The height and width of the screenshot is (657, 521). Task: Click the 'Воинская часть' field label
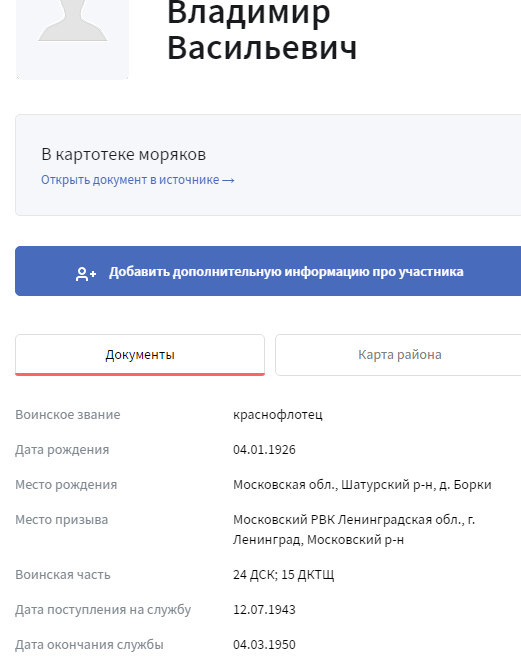click(63, 574)
